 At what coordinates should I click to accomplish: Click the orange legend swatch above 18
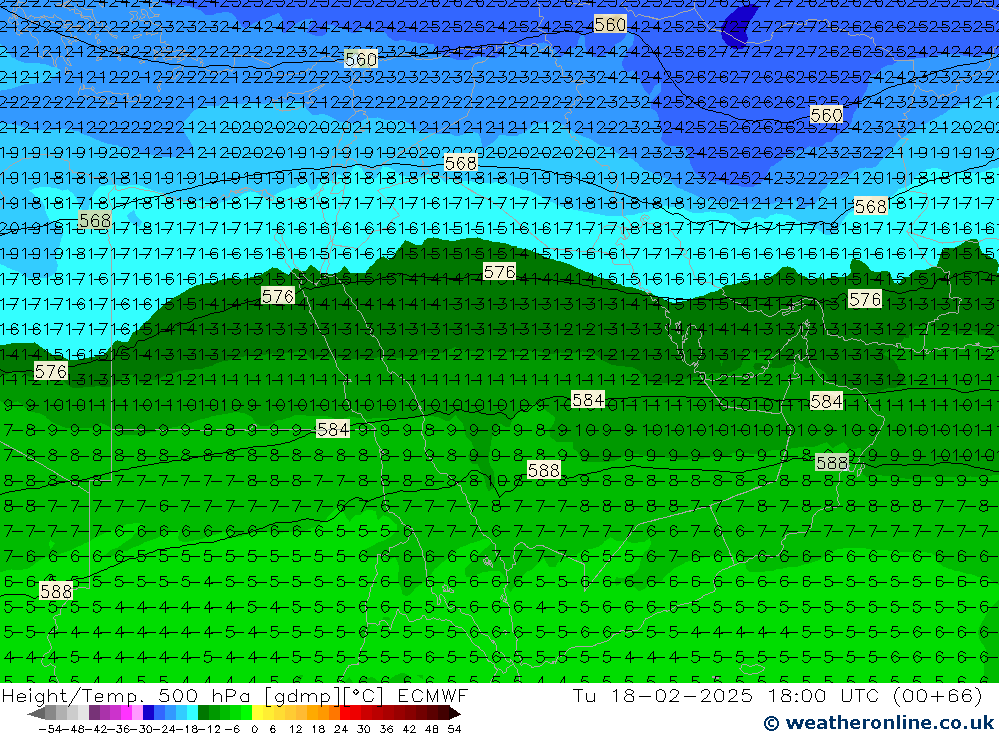point(323,712)
